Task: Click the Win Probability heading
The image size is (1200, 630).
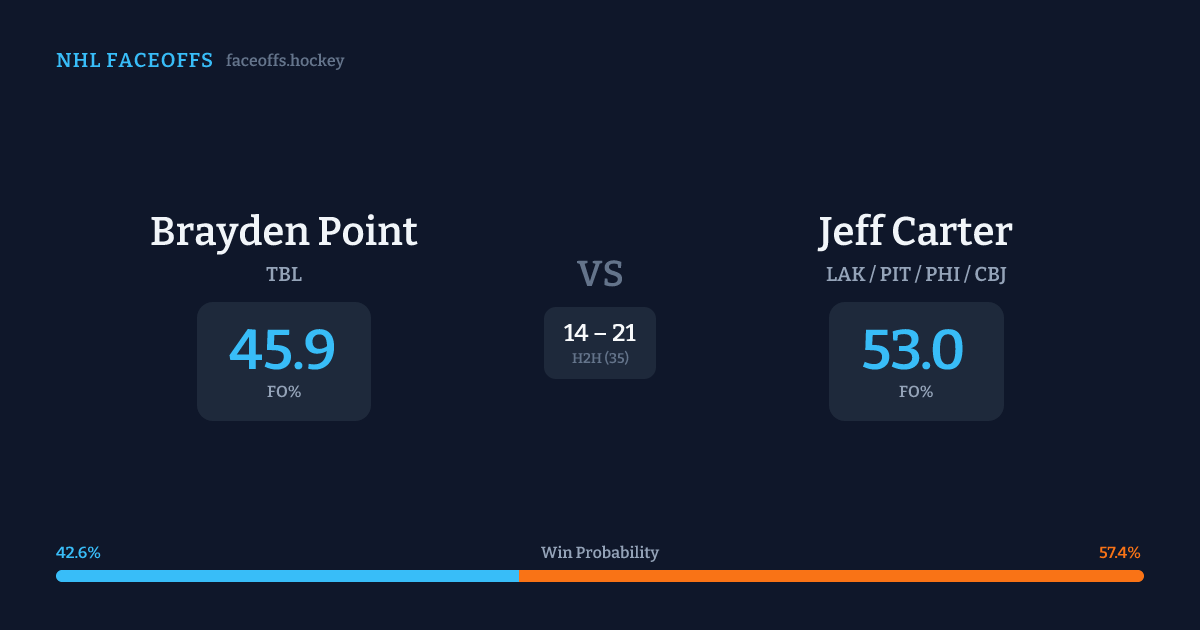Action: (600, 553)
